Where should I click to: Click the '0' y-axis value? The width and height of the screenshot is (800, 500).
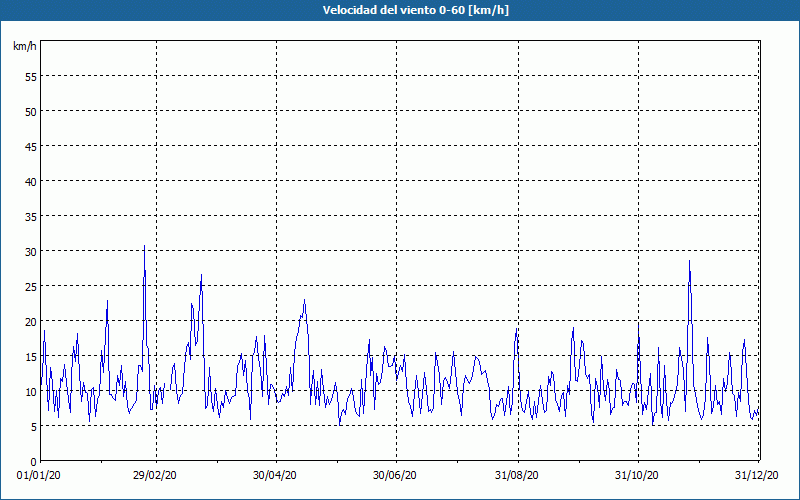click(x=34, y=462)
